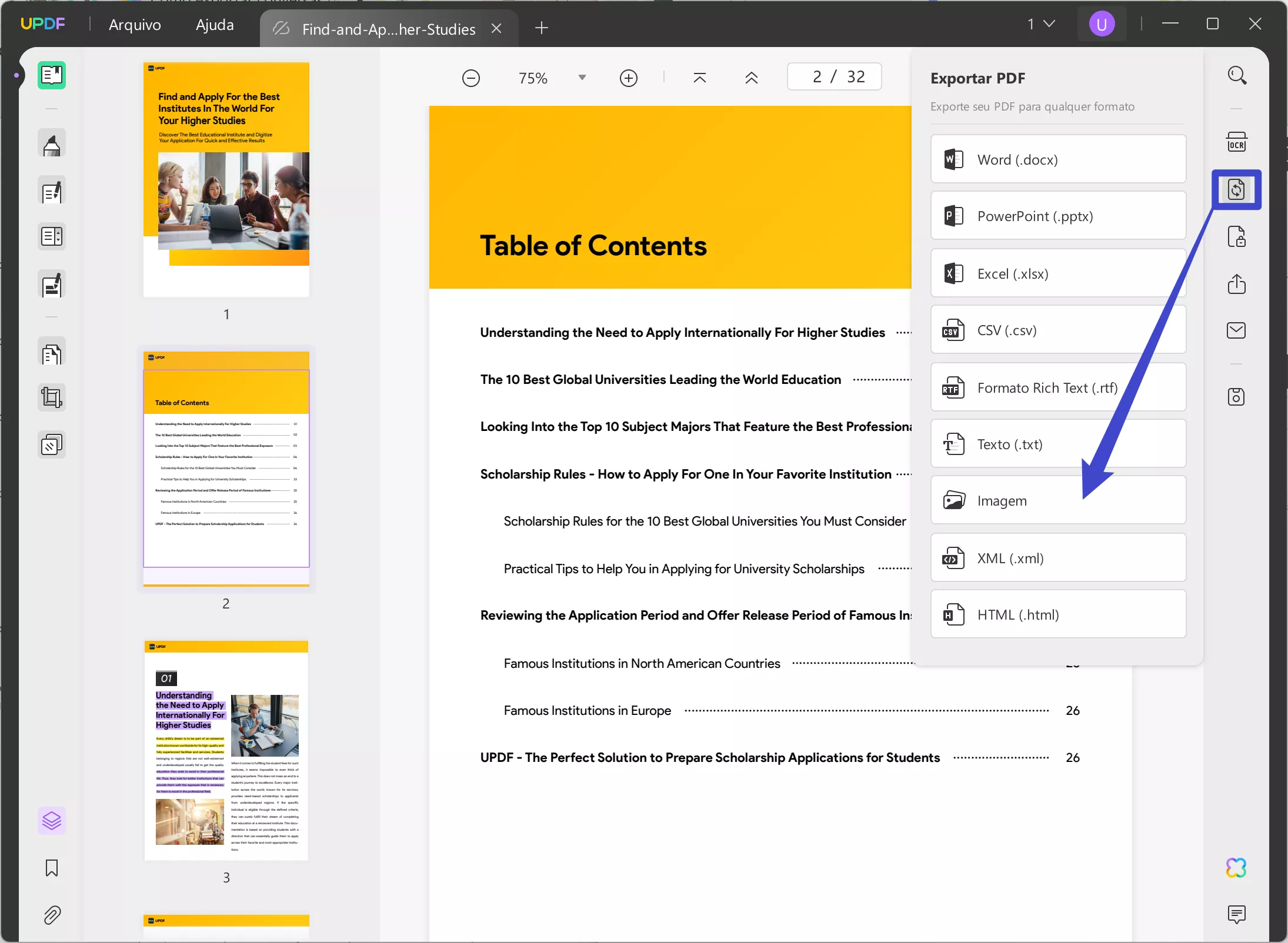Click the Ajuda menu item
This screenshot has height=943, width=1288.
(215, 24)
